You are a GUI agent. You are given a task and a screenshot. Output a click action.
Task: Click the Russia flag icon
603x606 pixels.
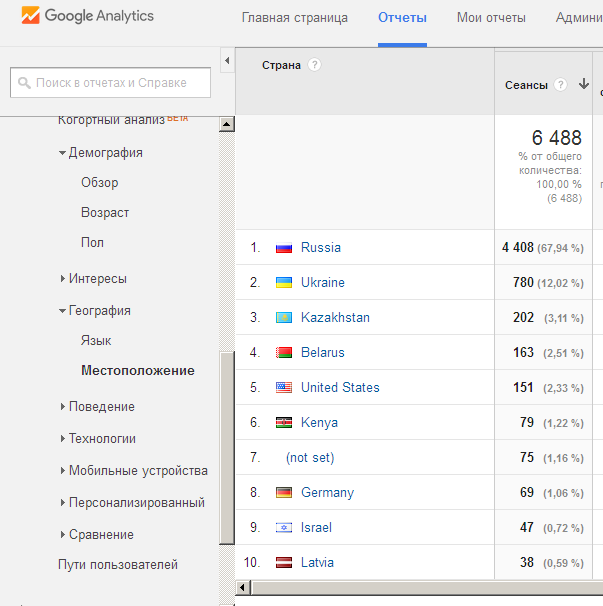284,248
